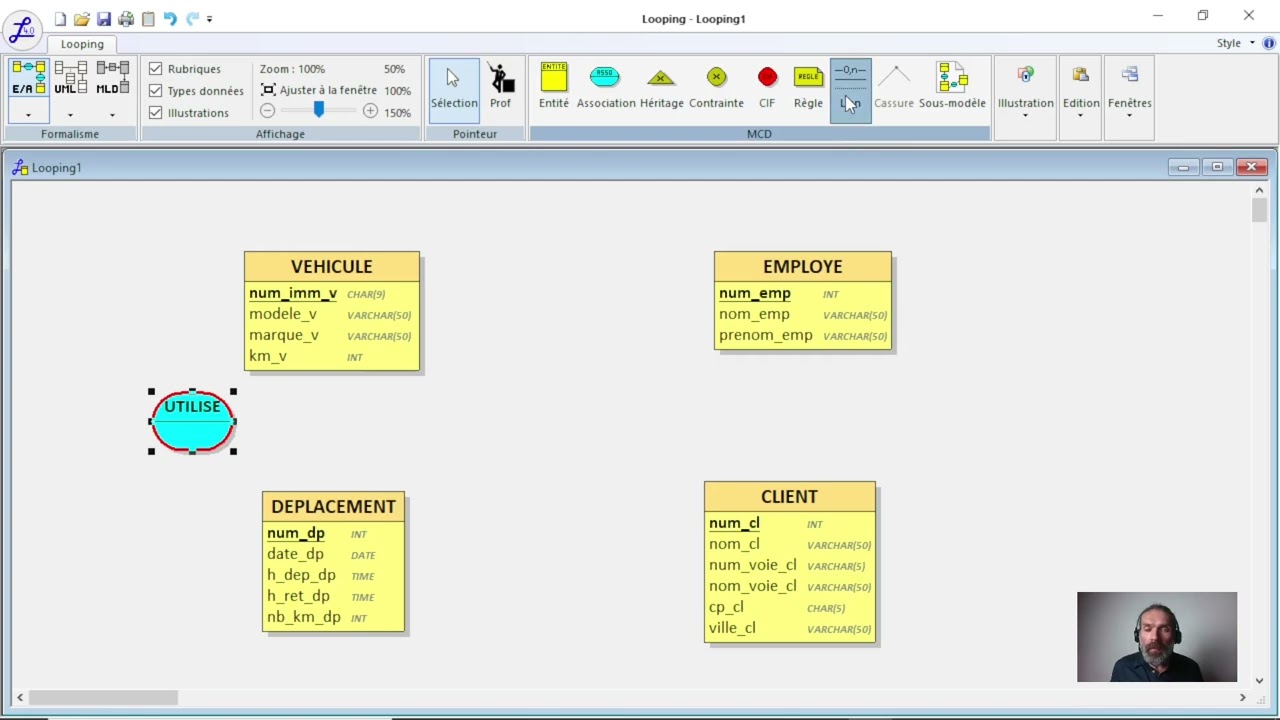Select the DEPLACEMENT entity header

[x=333, y=507]
